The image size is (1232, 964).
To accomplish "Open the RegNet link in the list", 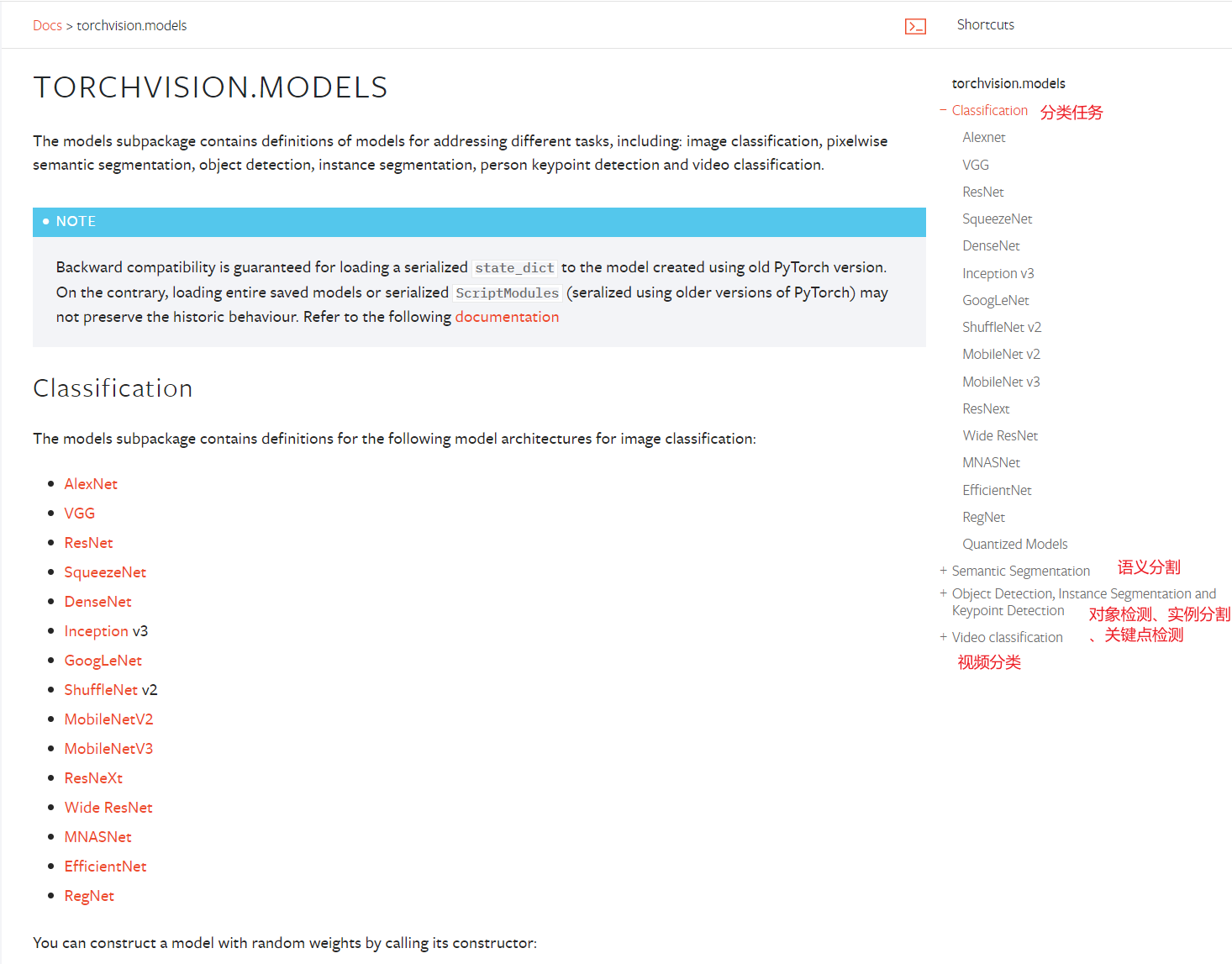I will pos(89,896).
